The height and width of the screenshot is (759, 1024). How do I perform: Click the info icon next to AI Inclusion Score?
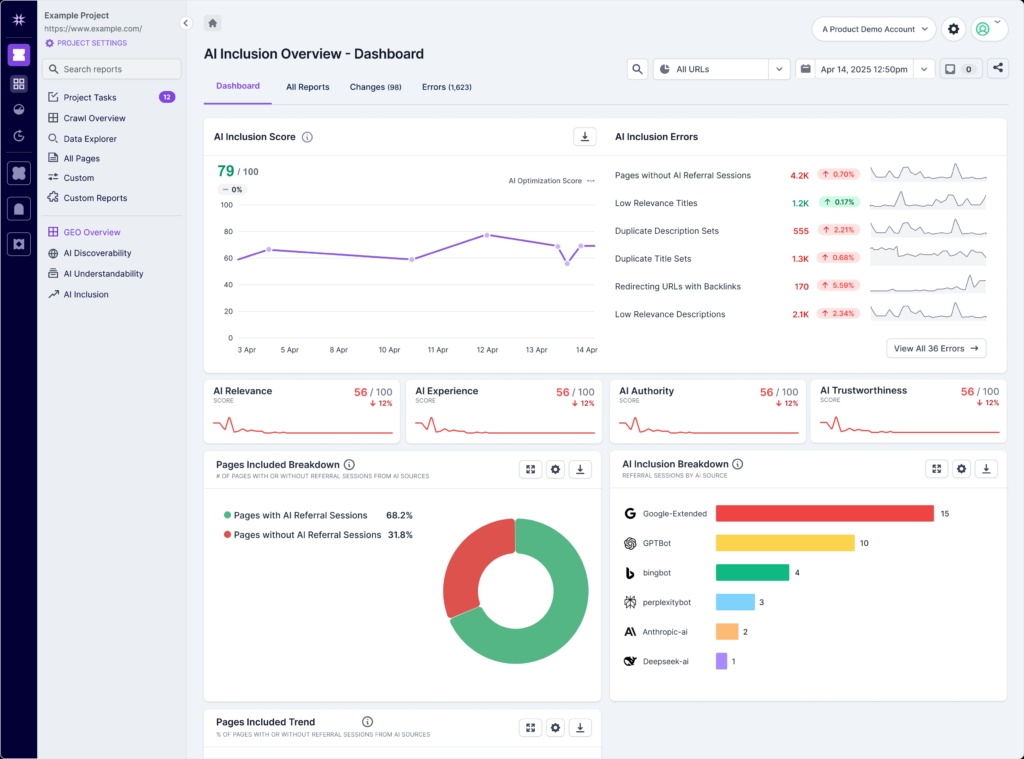[306, 136]
